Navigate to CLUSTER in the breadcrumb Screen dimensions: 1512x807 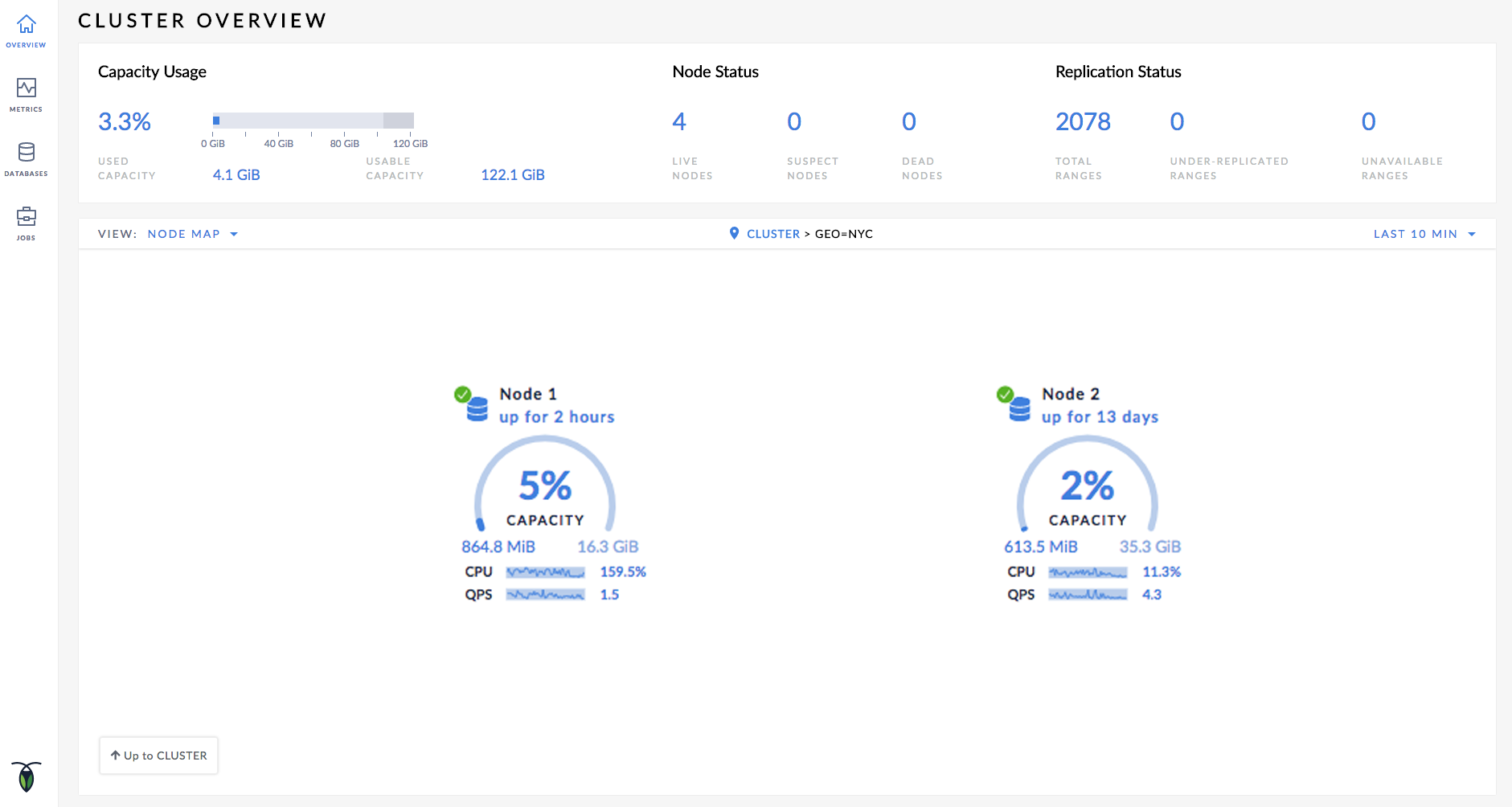point(773,234)
